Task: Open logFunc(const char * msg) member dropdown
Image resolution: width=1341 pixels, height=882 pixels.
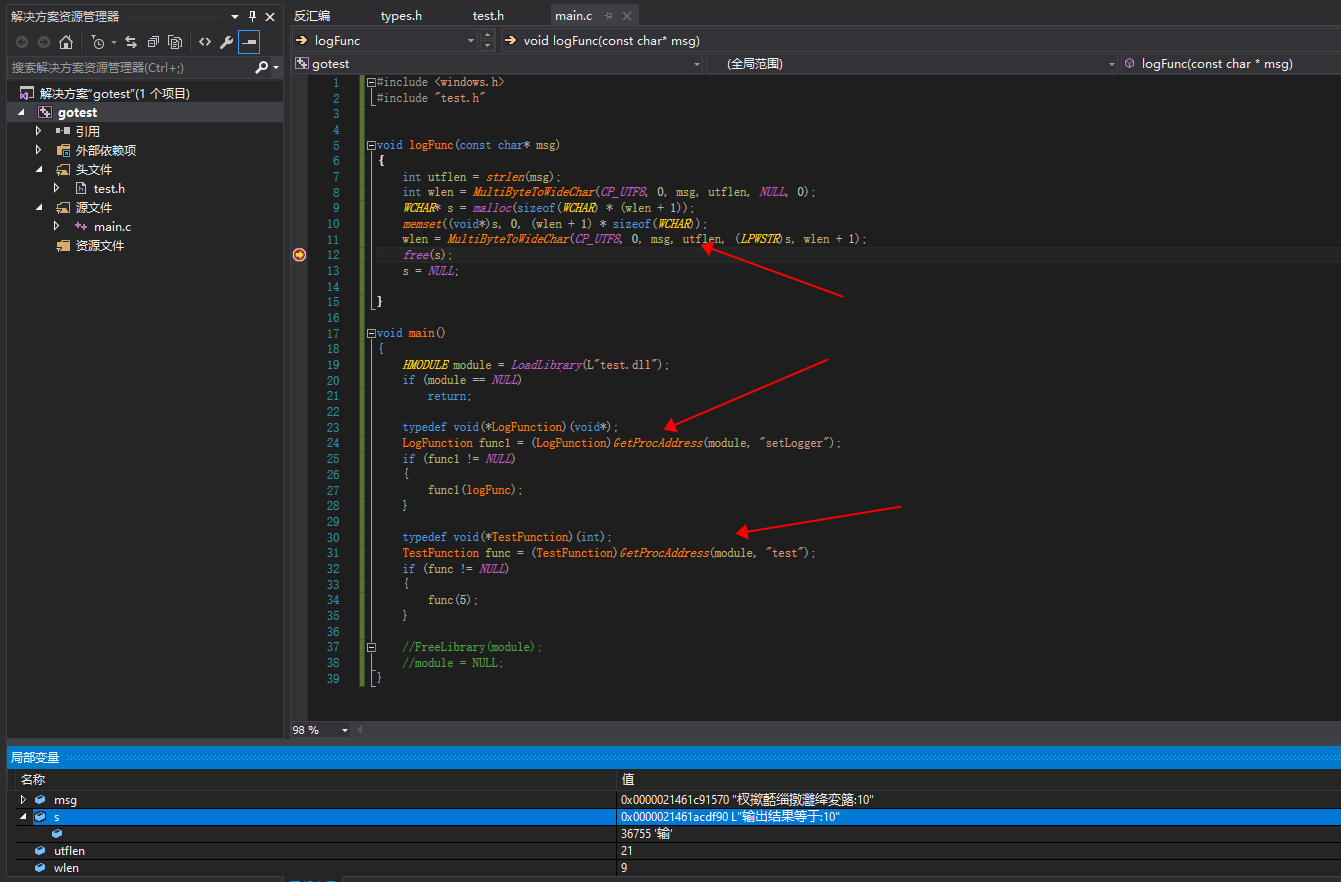Action: pyautogui.click(x=1230, y=63)
